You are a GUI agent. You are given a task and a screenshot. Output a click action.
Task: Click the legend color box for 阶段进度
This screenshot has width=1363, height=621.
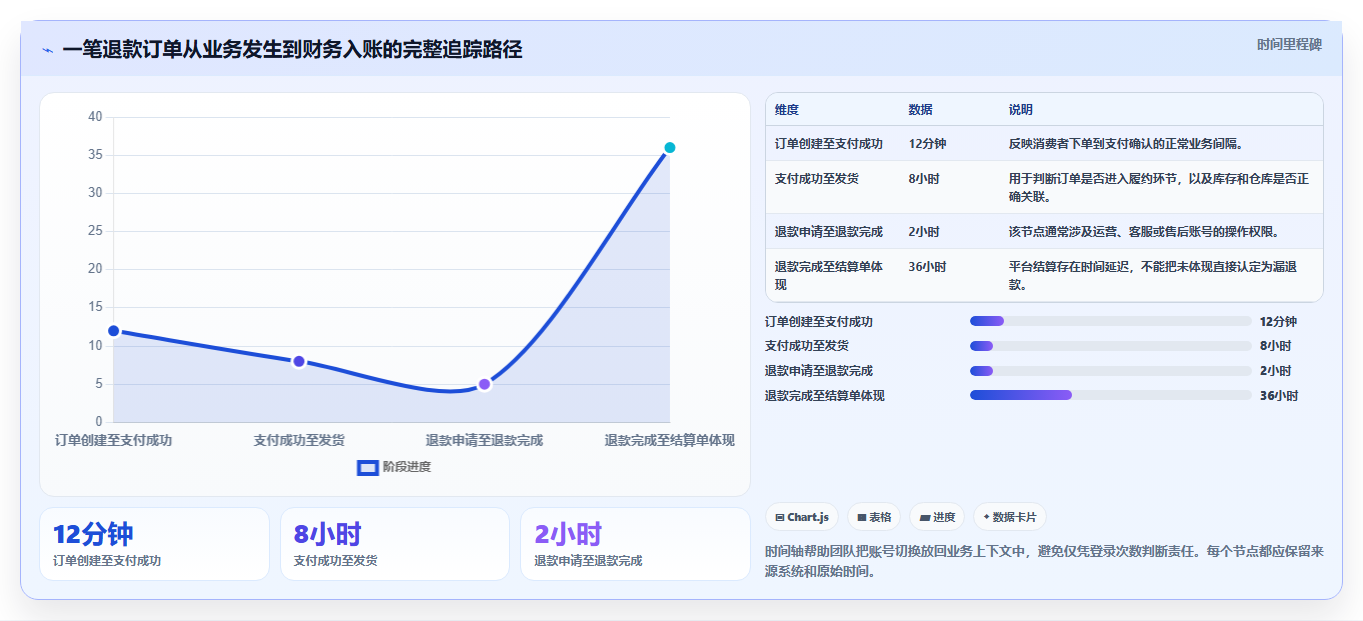tap(367, 467)
